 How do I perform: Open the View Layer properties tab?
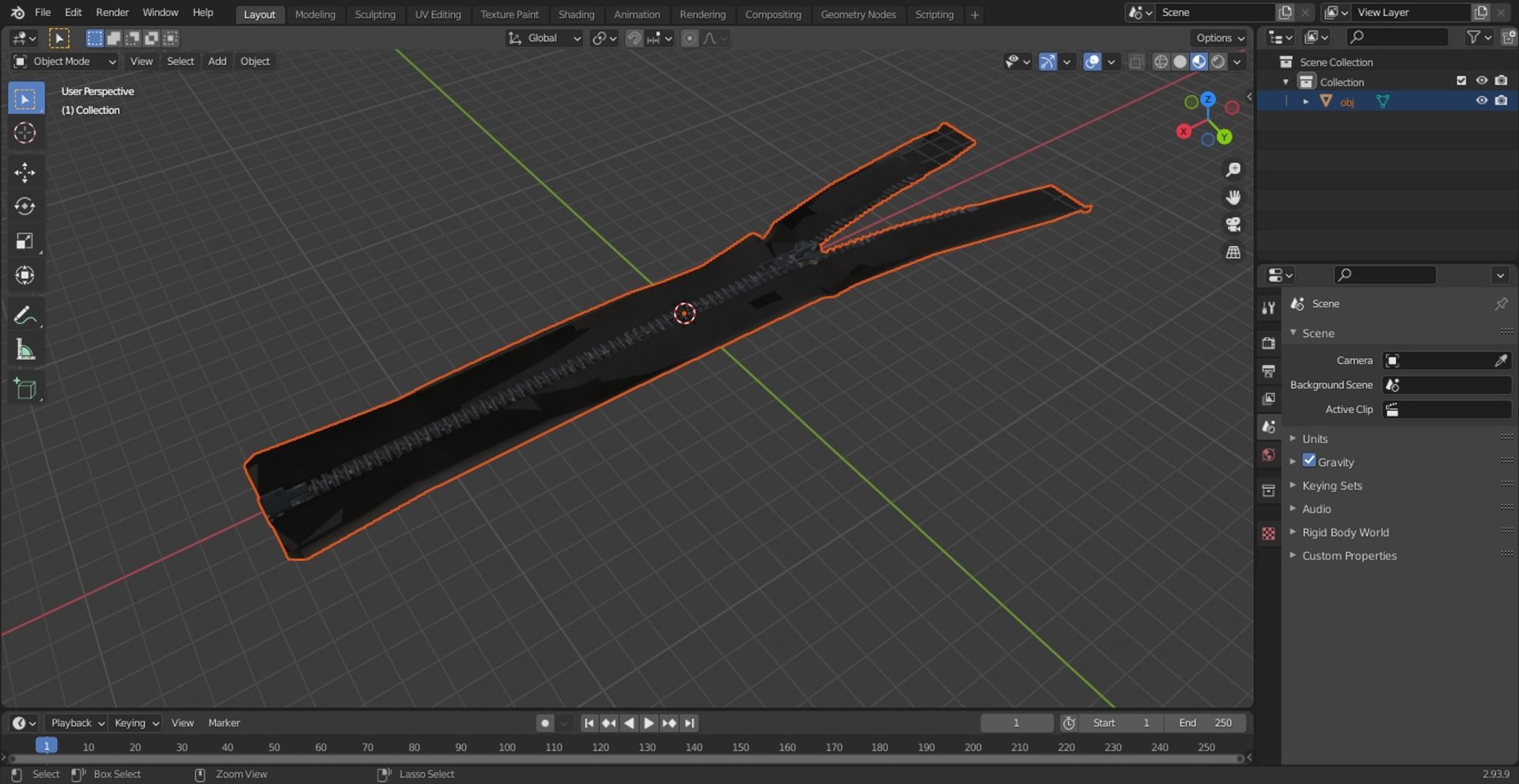pos(1268,399)
